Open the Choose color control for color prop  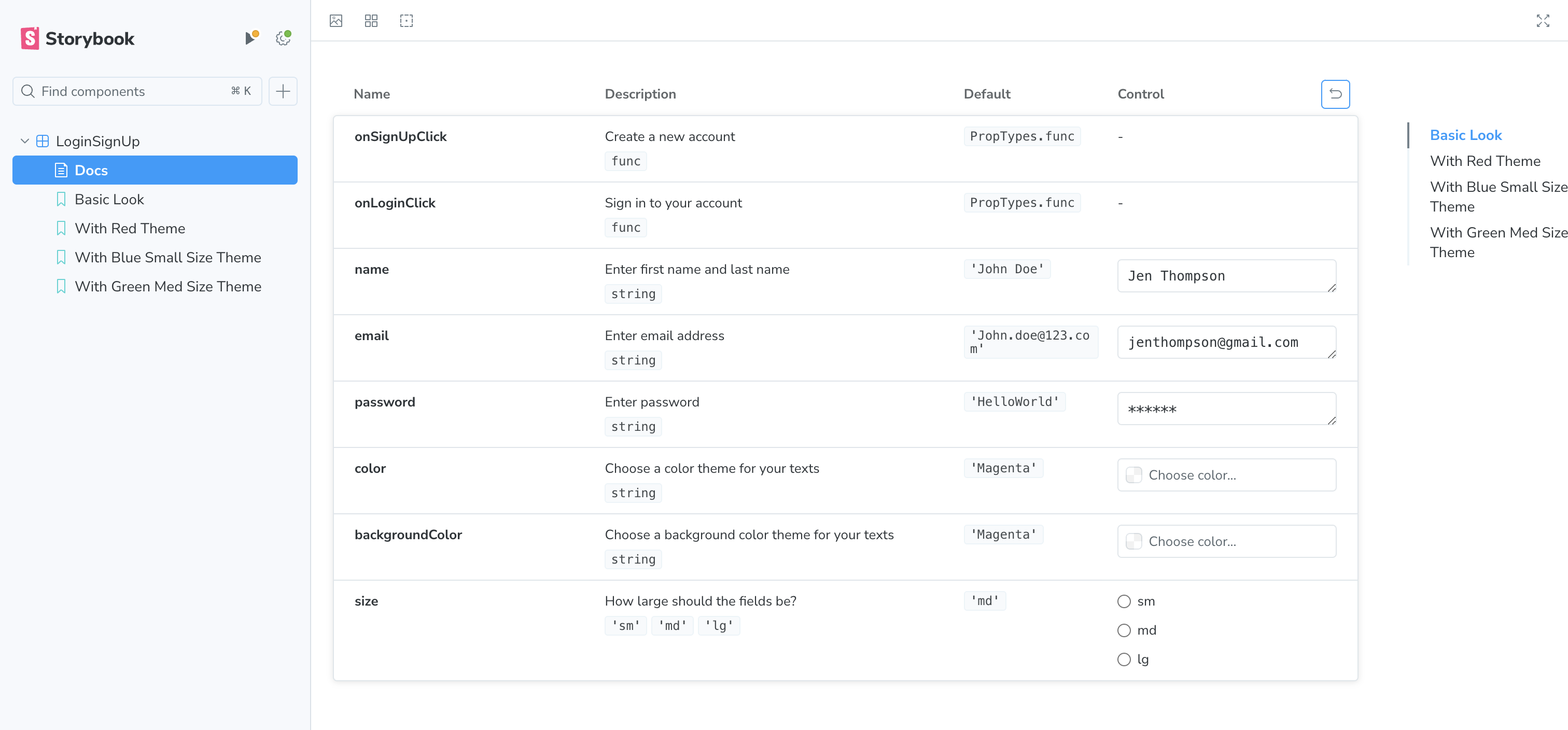(1226, 475)
